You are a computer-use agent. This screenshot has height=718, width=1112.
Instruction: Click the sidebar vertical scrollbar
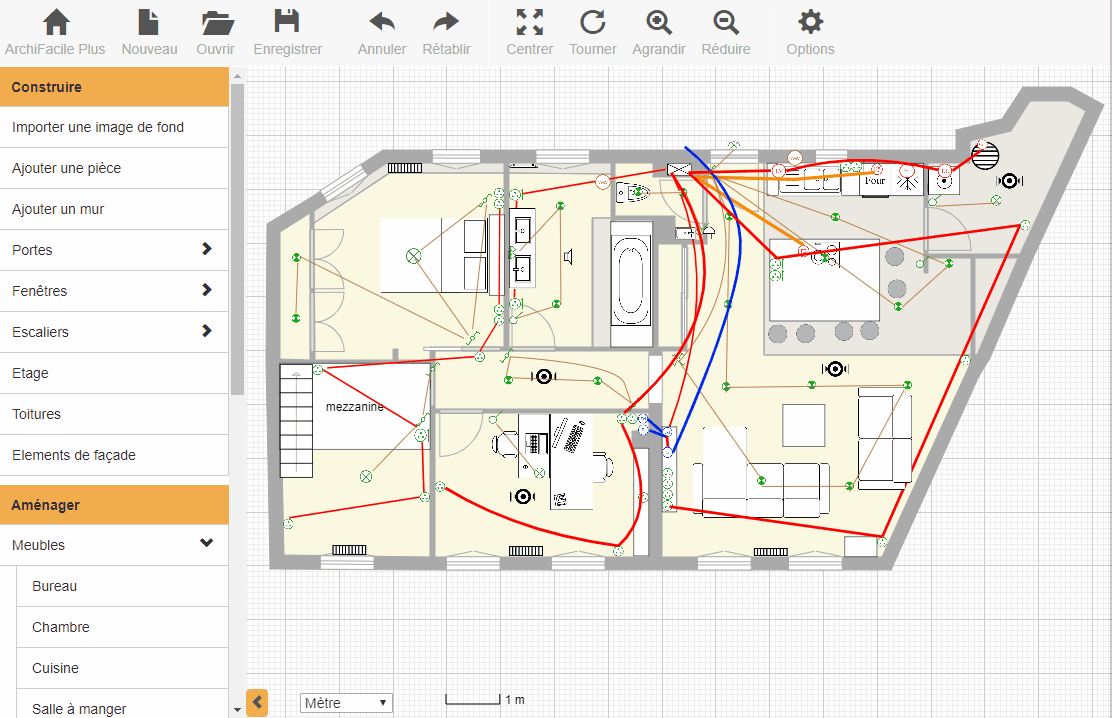pos(237,240)
